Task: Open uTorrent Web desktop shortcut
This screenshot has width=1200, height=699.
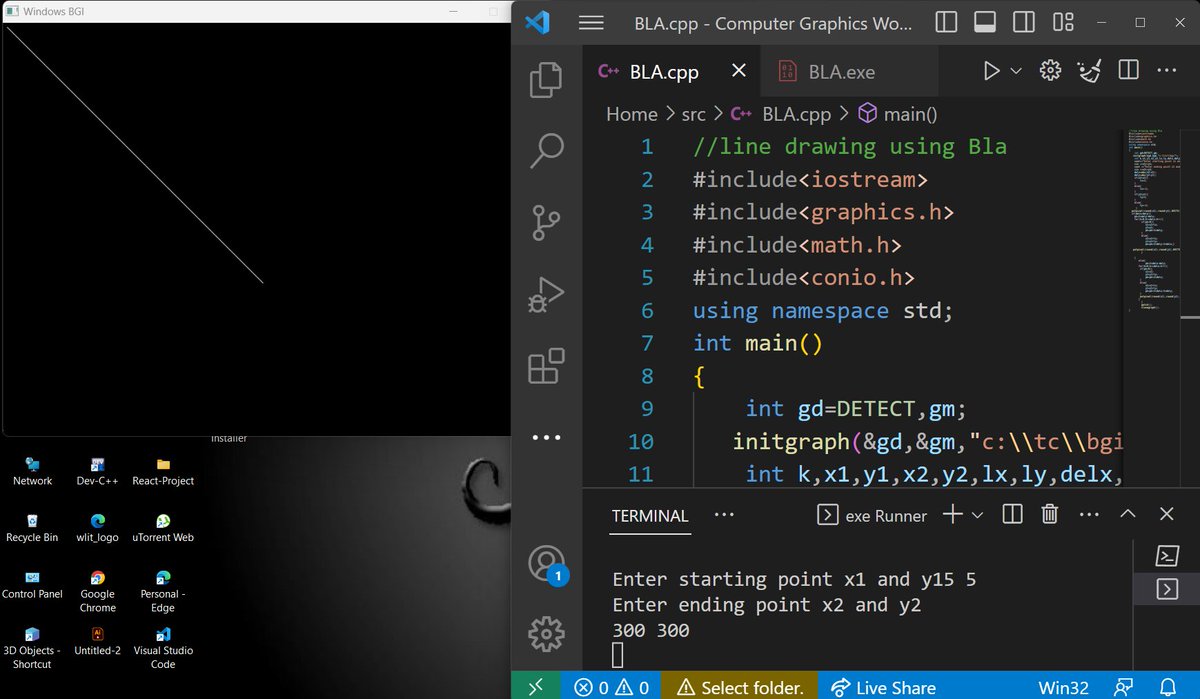Action: point(163,528)
